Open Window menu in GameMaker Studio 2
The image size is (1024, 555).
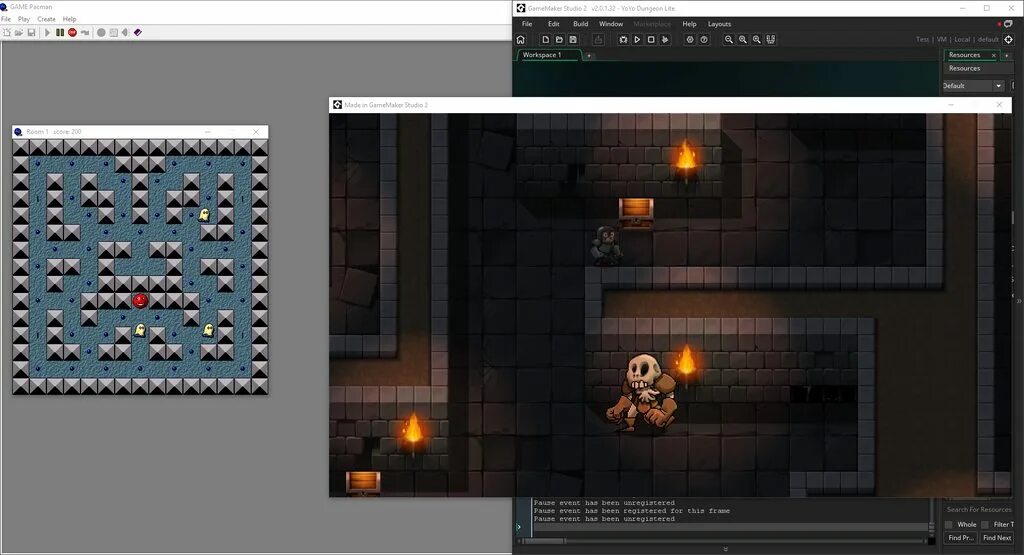(611, 24)
